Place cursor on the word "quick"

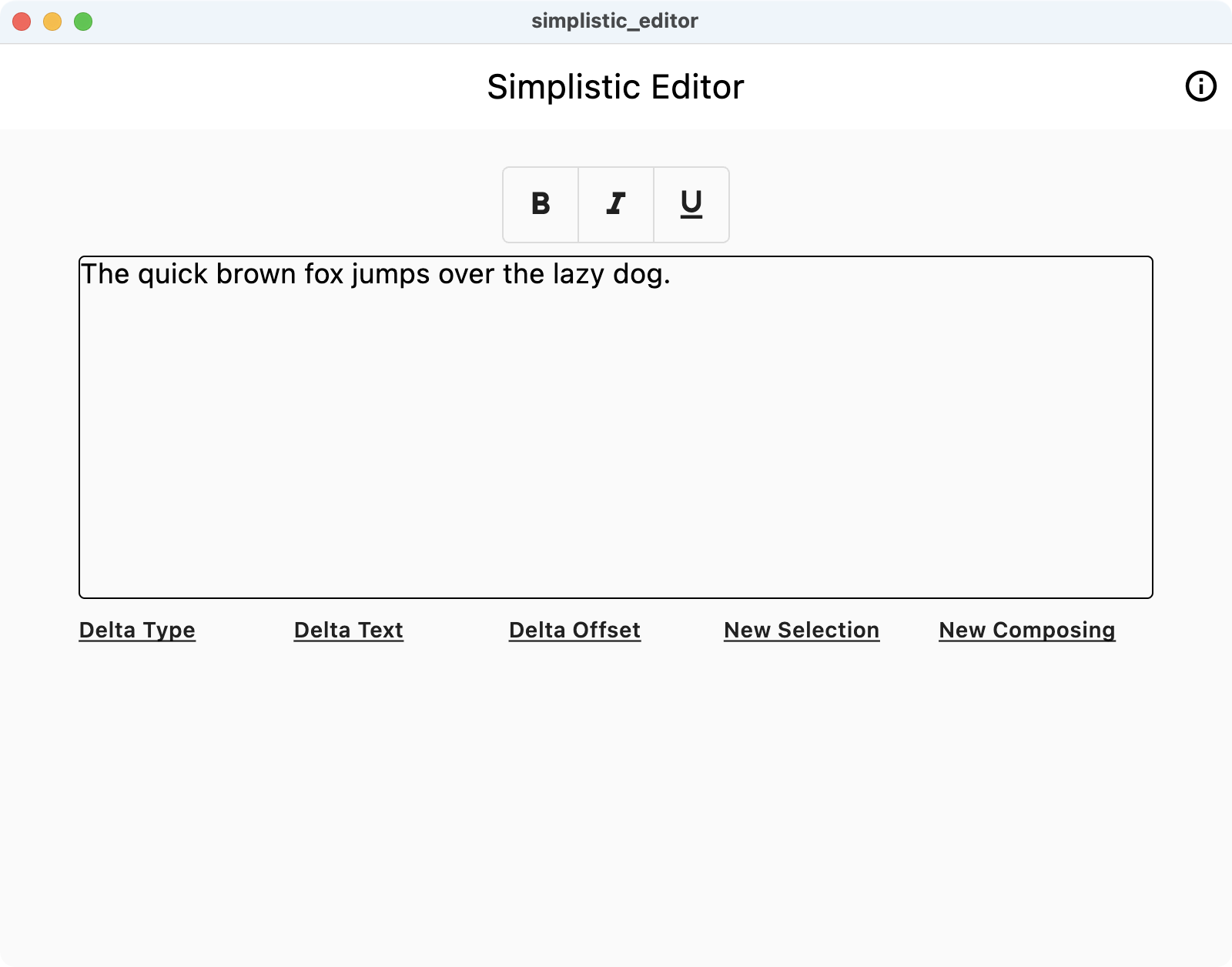[173, 274]
